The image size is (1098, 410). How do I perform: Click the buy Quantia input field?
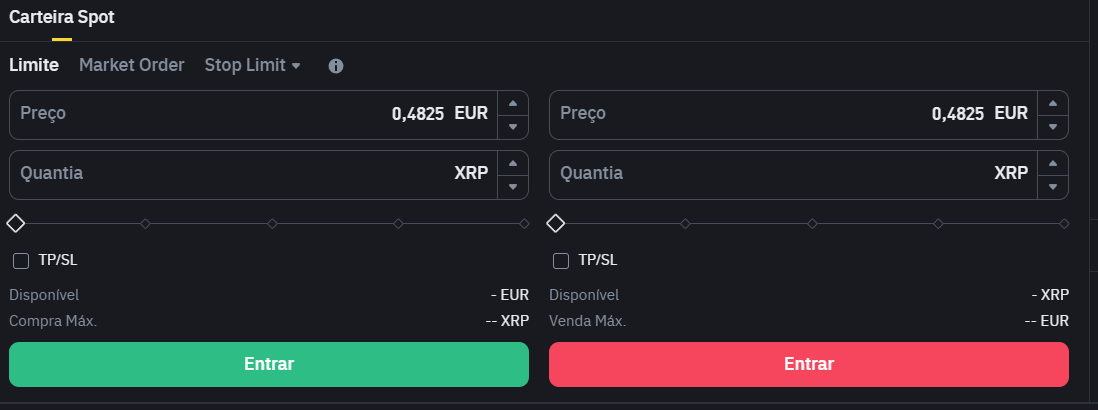(253, 175)
